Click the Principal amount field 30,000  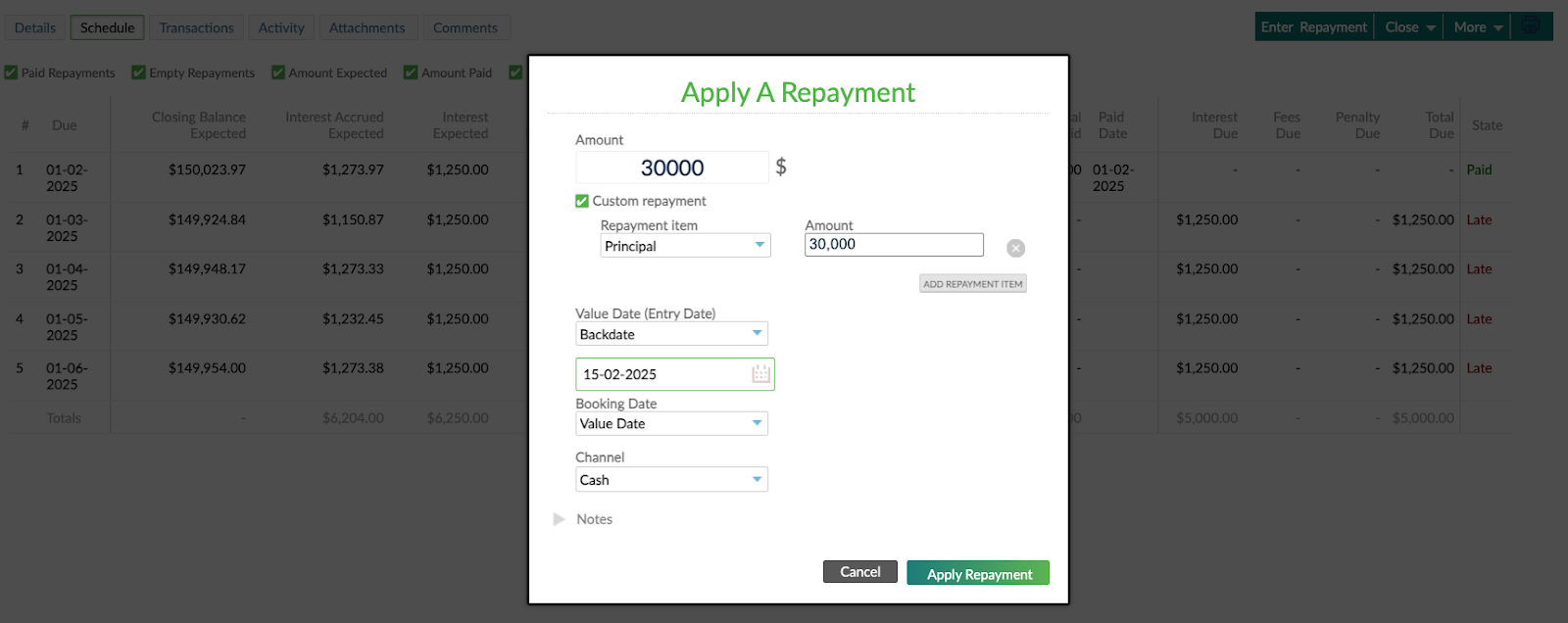tap(894, 245)
